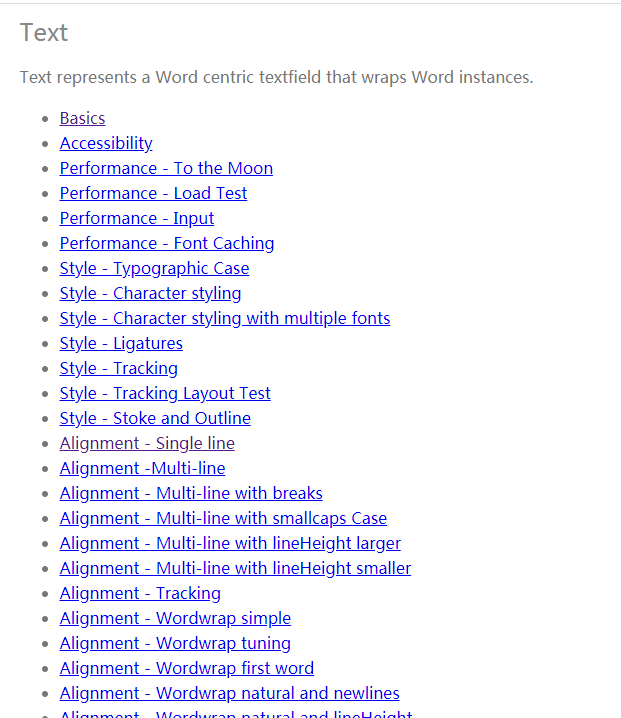Image resolution: width=621 pixels, height=718 pixels.
Task: Open Style - Character styling link
Action: [x=150, y=294]
